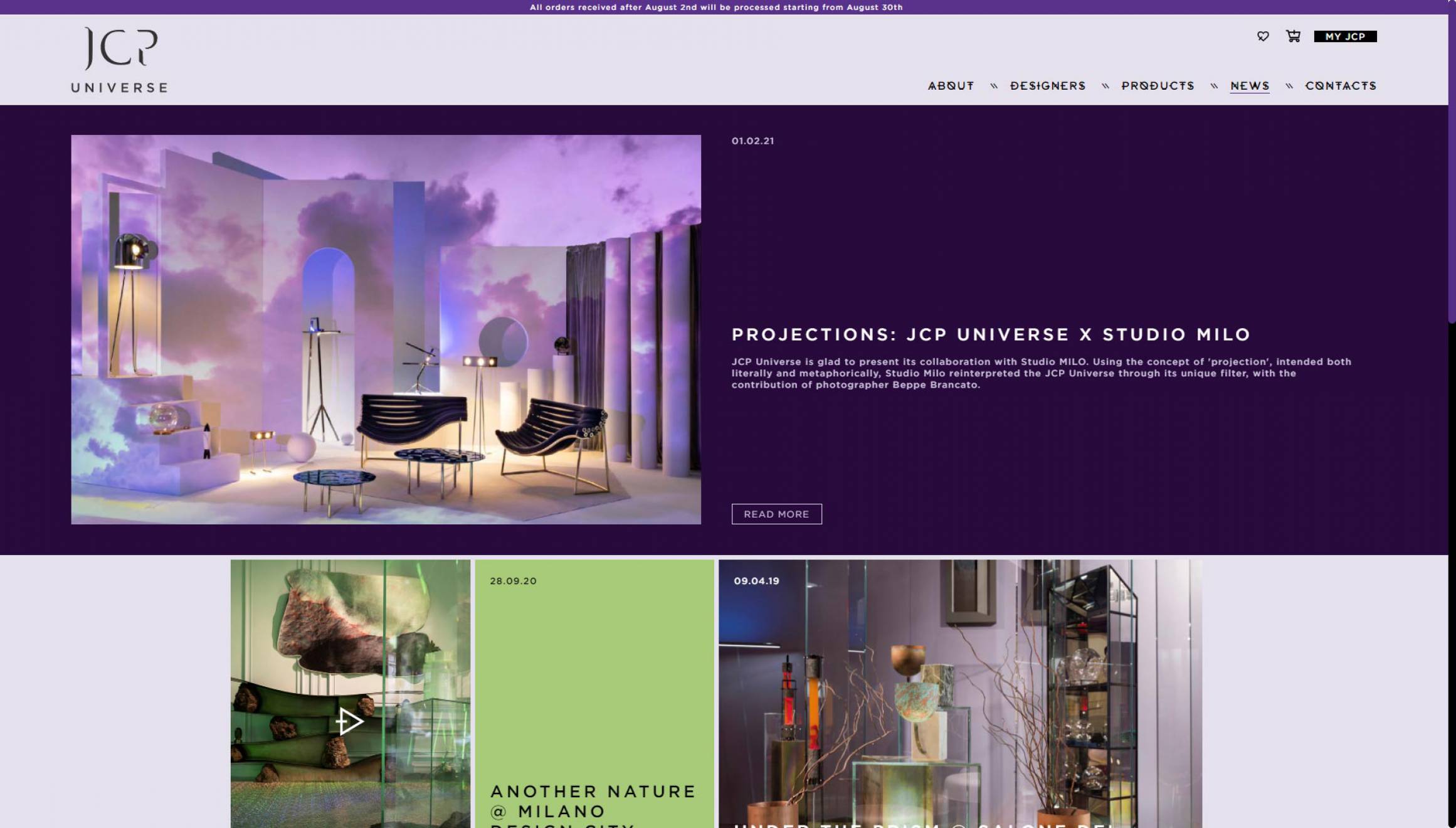The width and height of the screenshot is (1456, 828).
Task: Click the 09.04.19 date label
Action: 756,581
